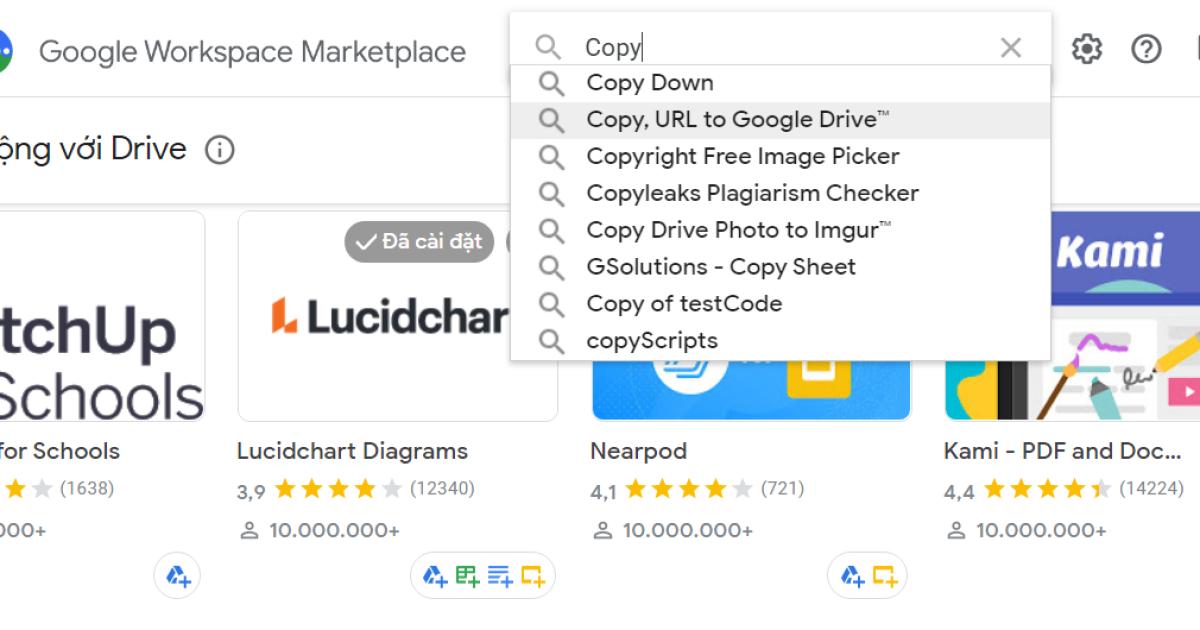The width and height of the screenshot is (1200, 630).
Task: Clear the search box text
Action: (x=1011, y=48)
